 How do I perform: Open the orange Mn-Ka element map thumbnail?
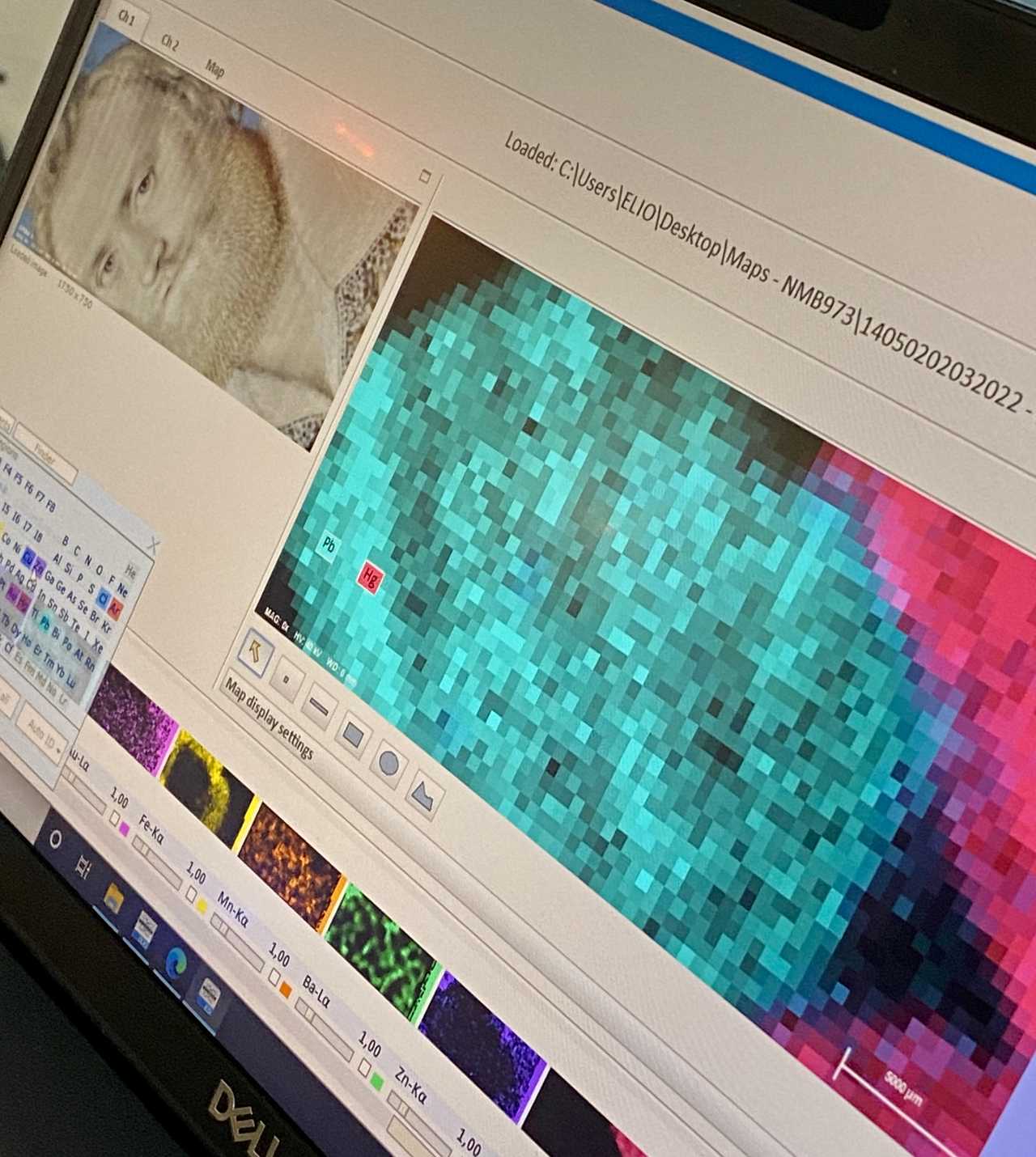290,866
